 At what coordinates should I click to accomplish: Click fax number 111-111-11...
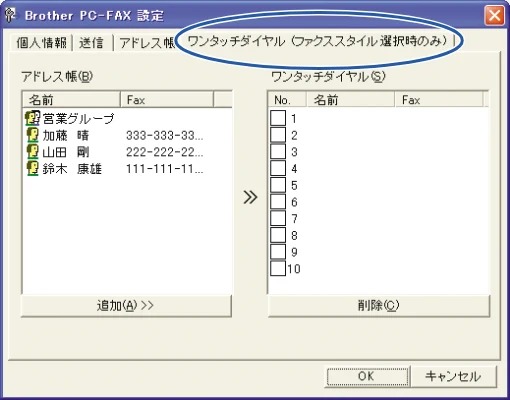point(165,169)
